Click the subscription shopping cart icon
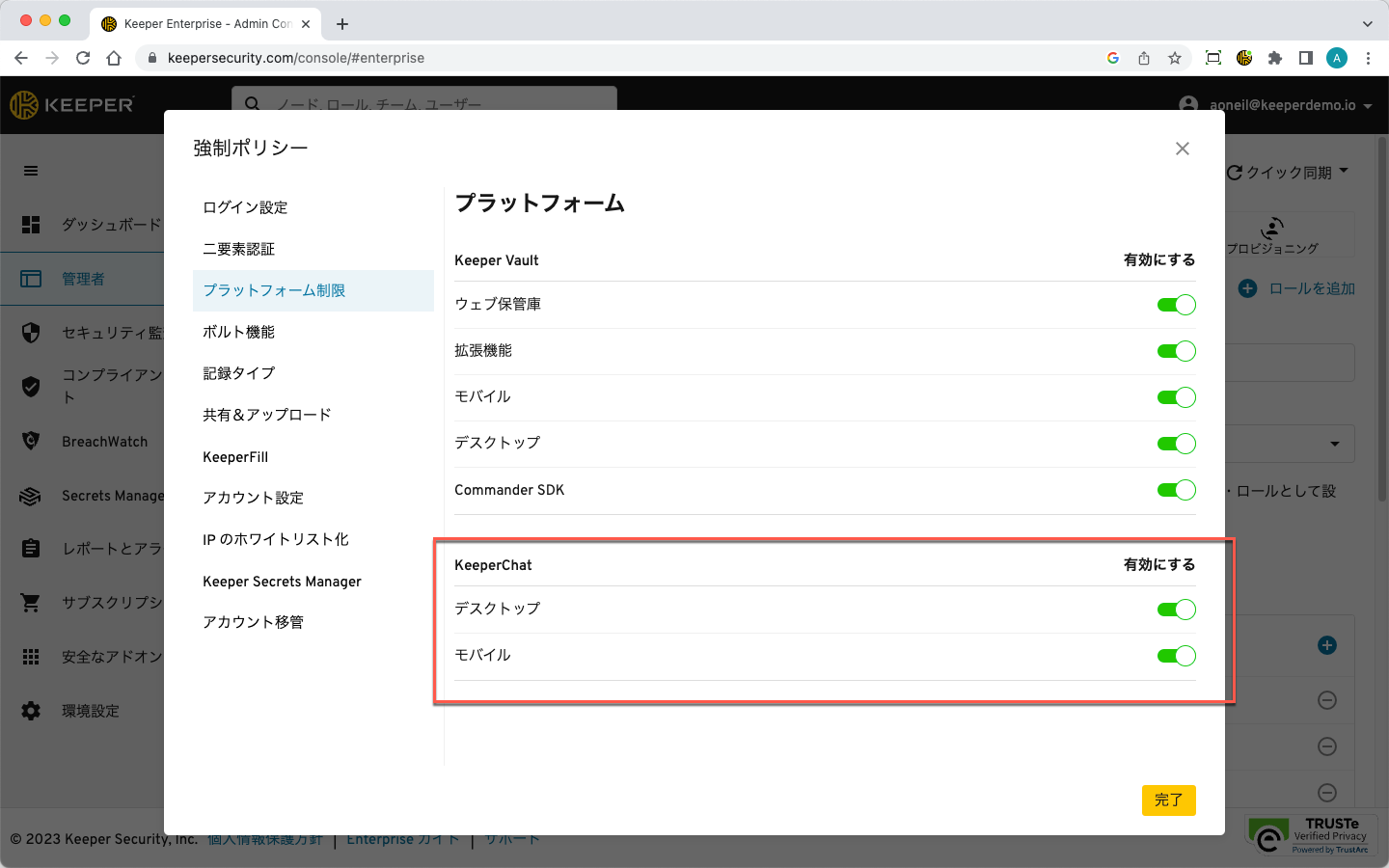Screen dimensions: 1389x868 click(31, 603)
